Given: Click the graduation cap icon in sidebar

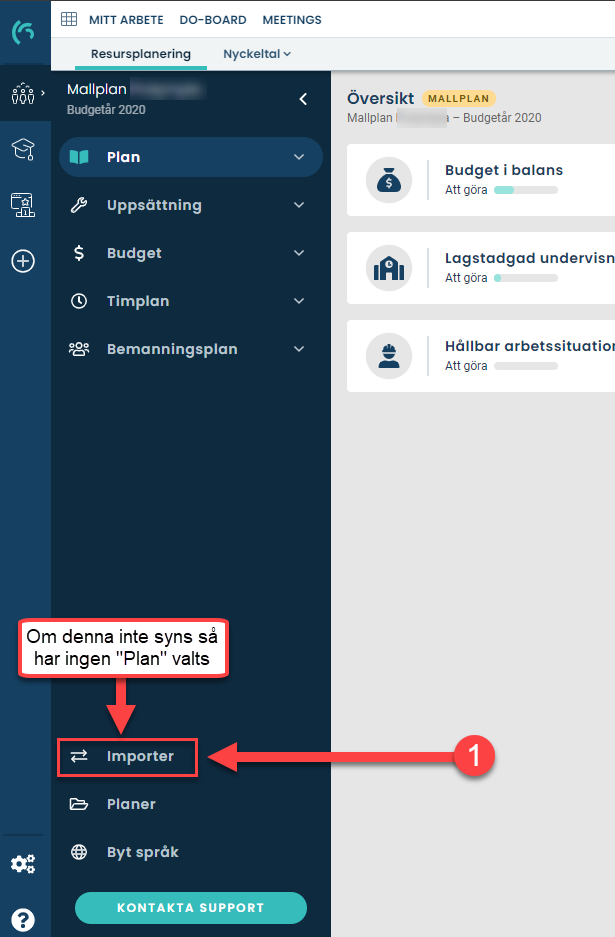Looking at the screenshot, I should [x=23, y=149].
